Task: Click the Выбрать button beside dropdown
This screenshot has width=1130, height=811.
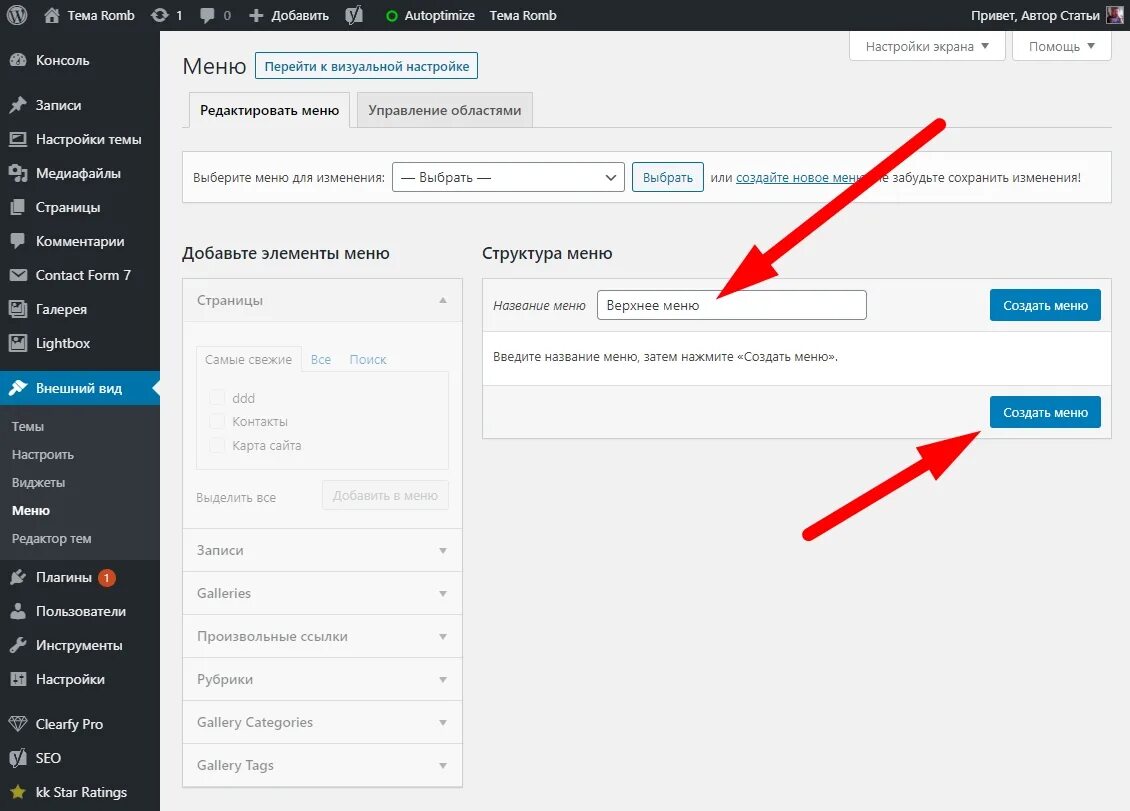Action: coord(667,177)
